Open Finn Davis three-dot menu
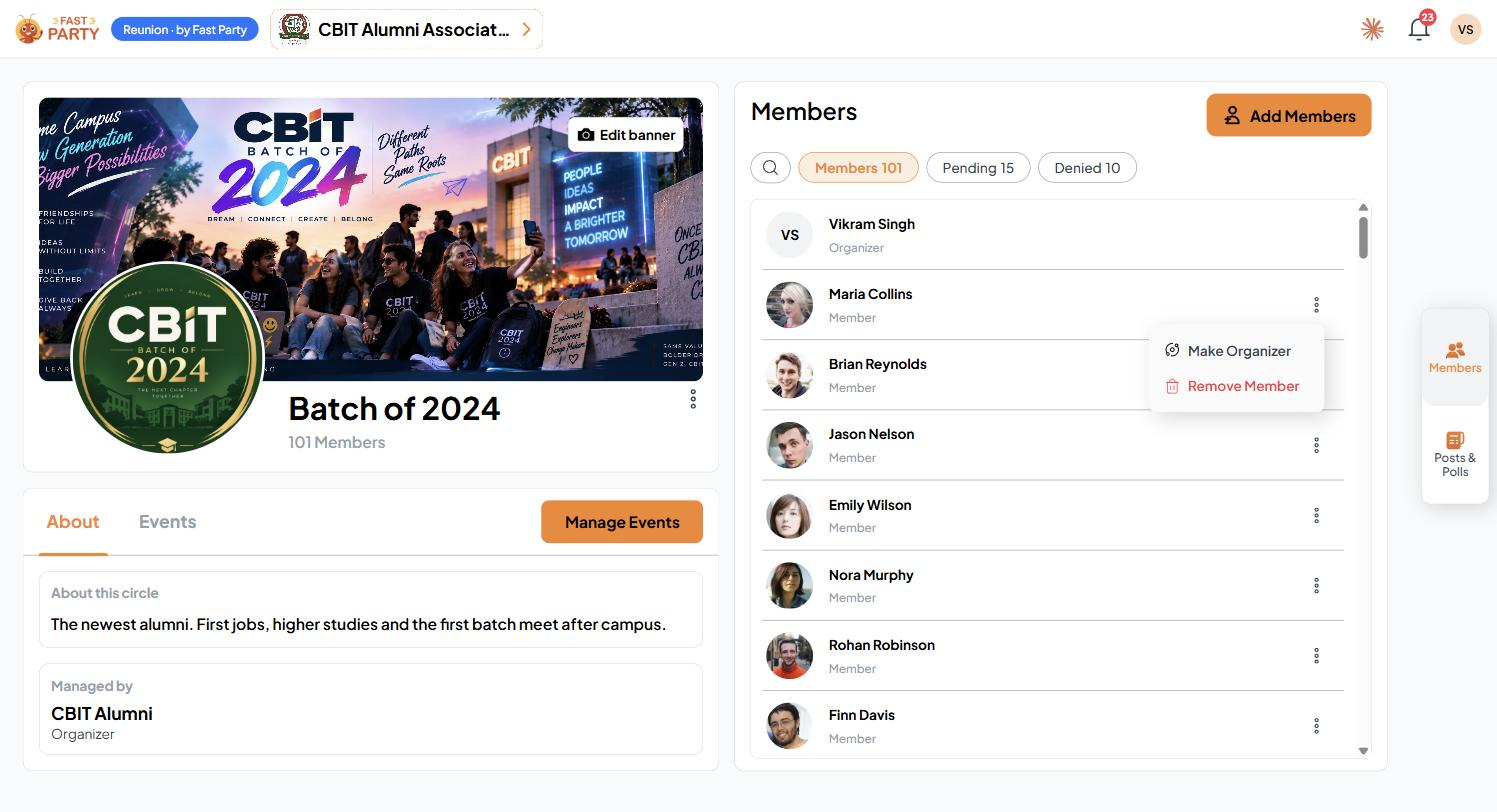The height and width of the screenshot is (812, 1497). click(x=1316, y=726)
